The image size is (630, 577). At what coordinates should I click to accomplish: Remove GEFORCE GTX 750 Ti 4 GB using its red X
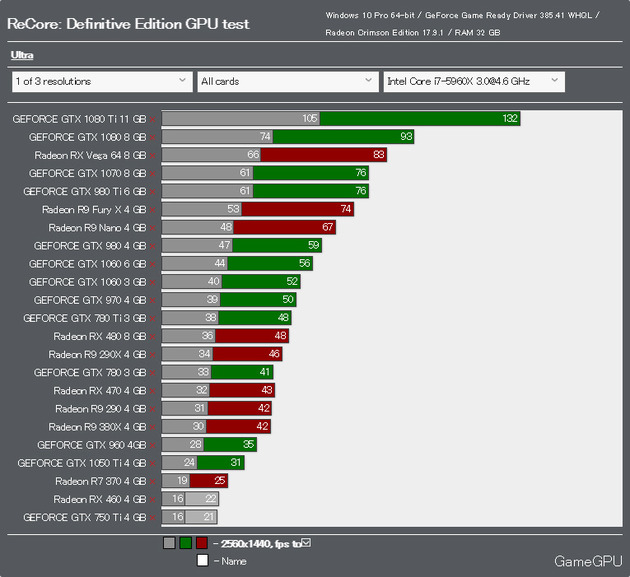[153, 518]
